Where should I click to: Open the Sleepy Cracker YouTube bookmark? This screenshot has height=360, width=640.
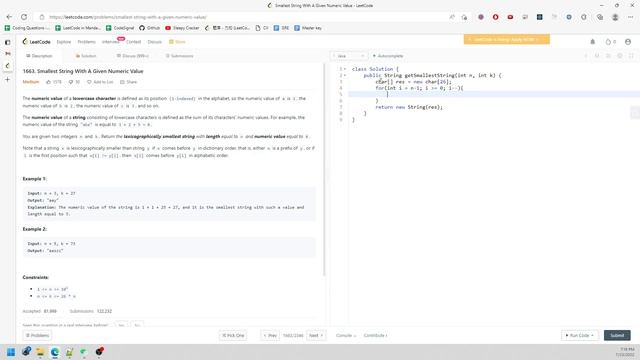182,28
